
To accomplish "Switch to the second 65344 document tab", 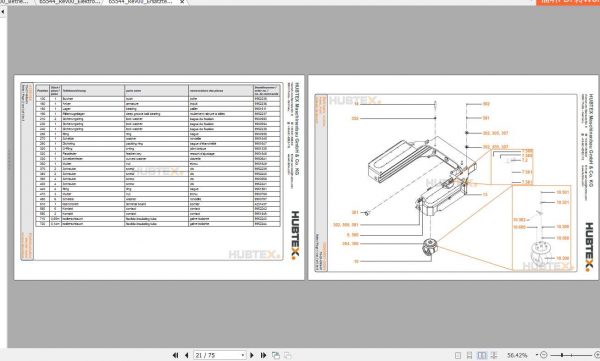I will 69,2.
